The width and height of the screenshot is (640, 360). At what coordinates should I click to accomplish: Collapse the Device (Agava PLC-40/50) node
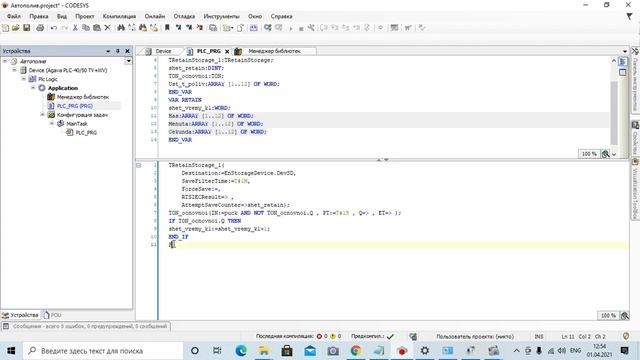tap(14, 70)
